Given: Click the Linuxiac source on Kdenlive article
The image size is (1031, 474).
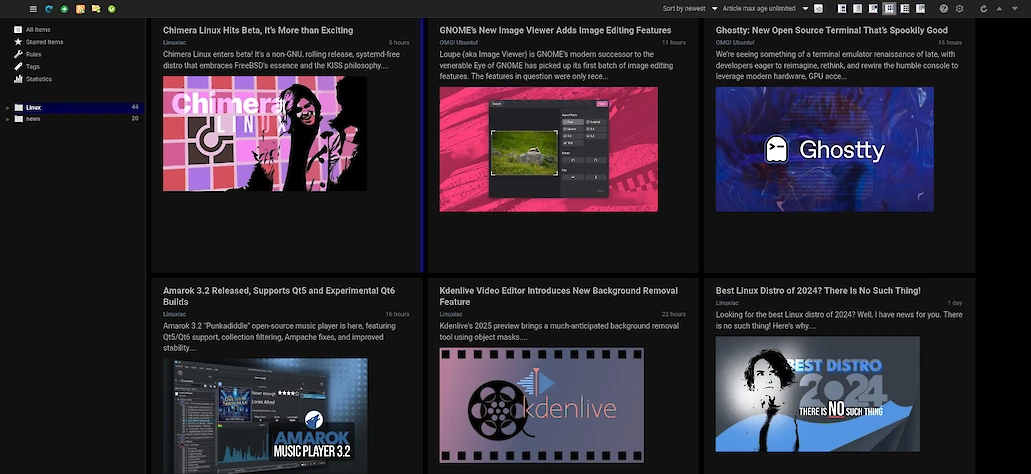Looking at the screenshot, I should 450,314.
